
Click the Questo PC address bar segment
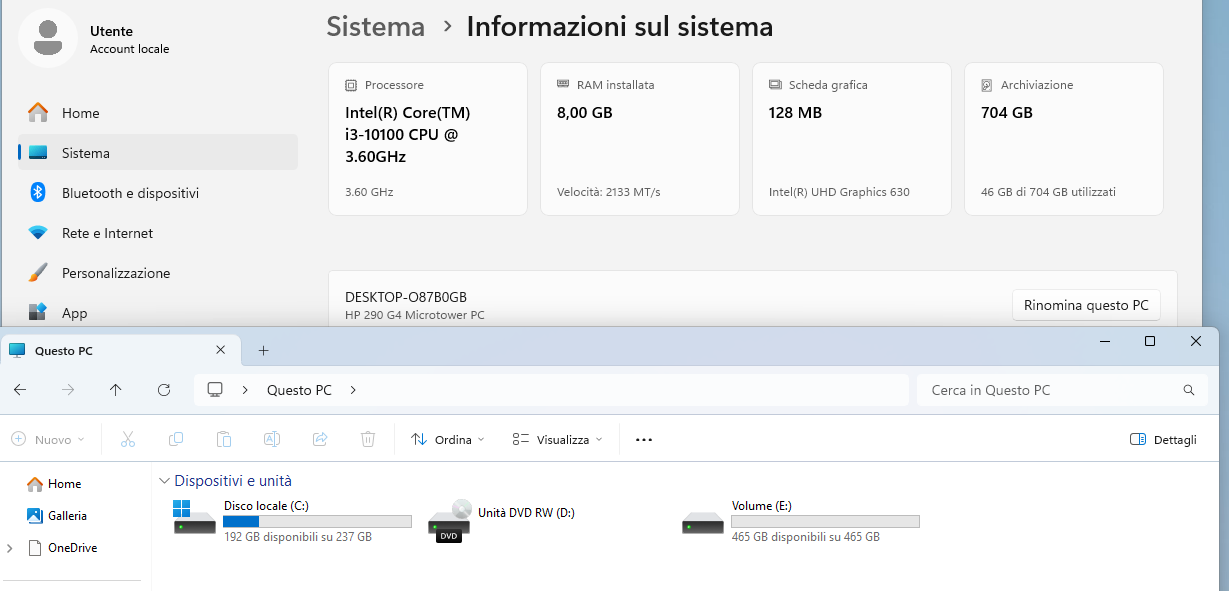(299, 390)
